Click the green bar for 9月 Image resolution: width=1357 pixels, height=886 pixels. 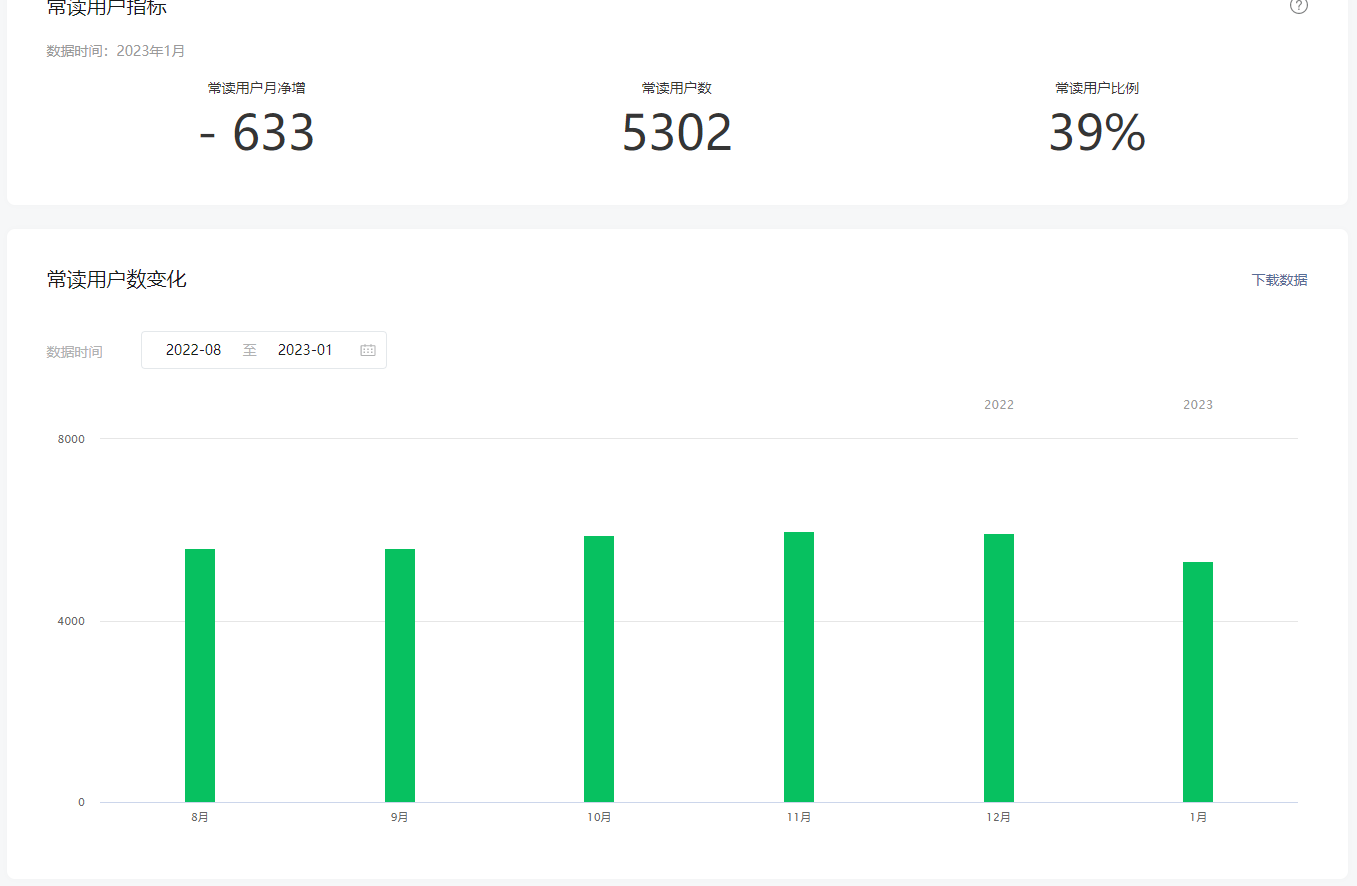point(400,675)
